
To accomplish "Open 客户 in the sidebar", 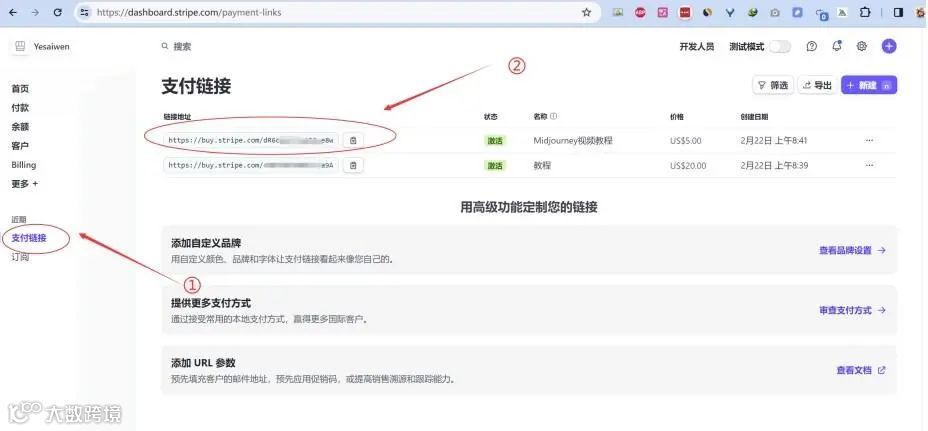I will click(20, 146).
